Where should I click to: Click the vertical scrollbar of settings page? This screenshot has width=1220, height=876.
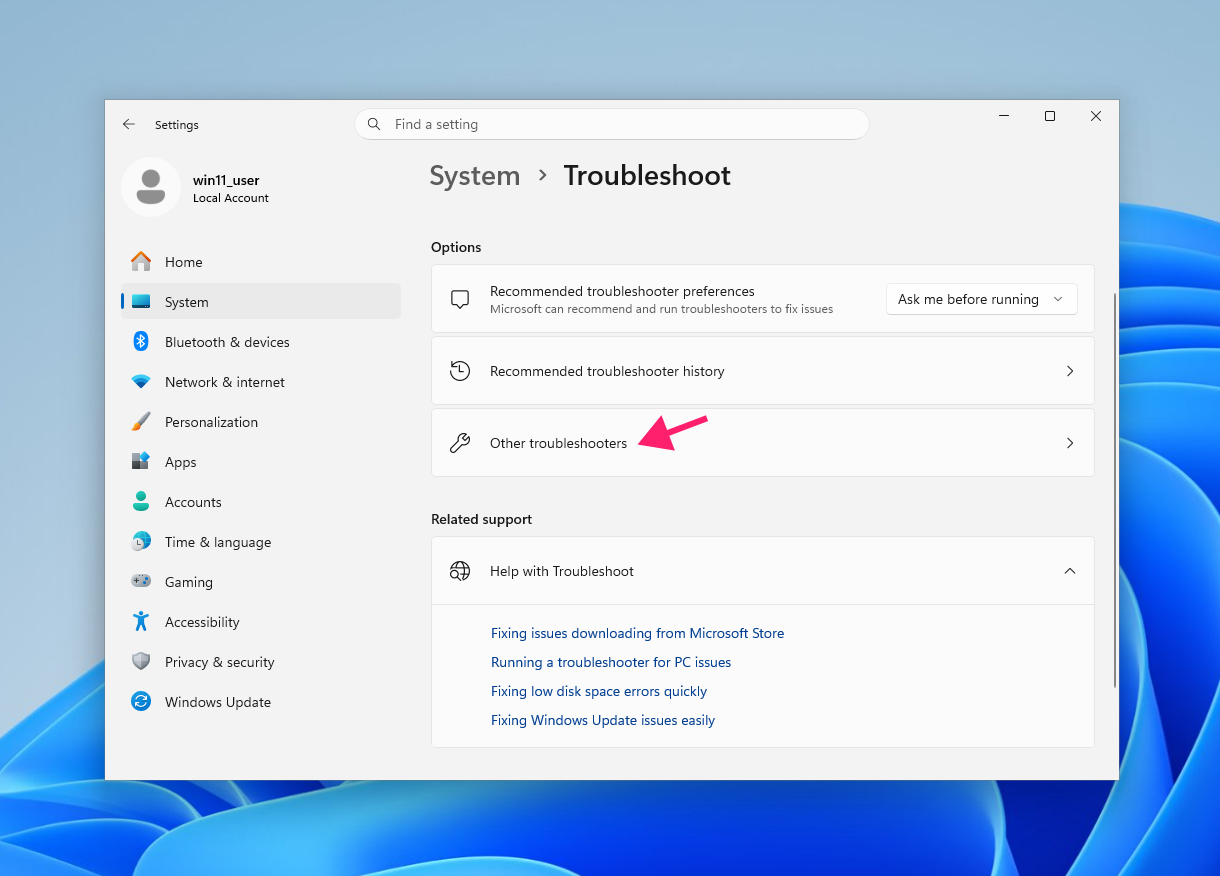[x=1115, y=490]
